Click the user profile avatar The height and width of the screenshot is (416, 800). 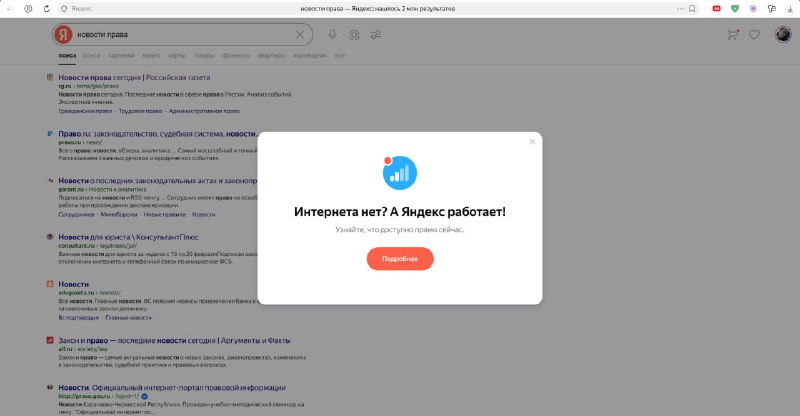click(x=781, y=35)
